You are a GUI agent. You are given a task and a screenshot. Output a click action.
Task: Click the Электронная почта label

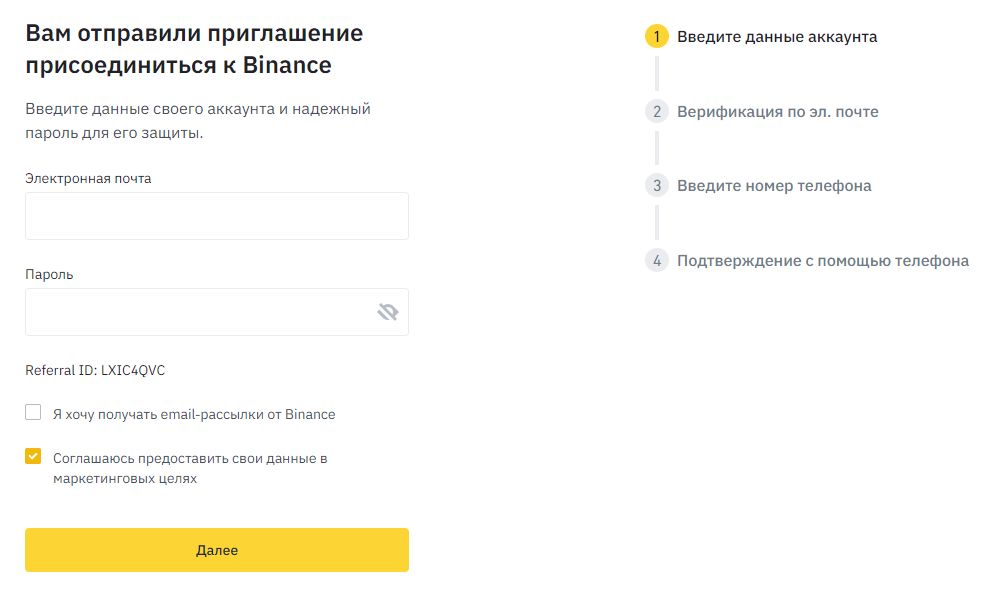[x=88, y=179]
